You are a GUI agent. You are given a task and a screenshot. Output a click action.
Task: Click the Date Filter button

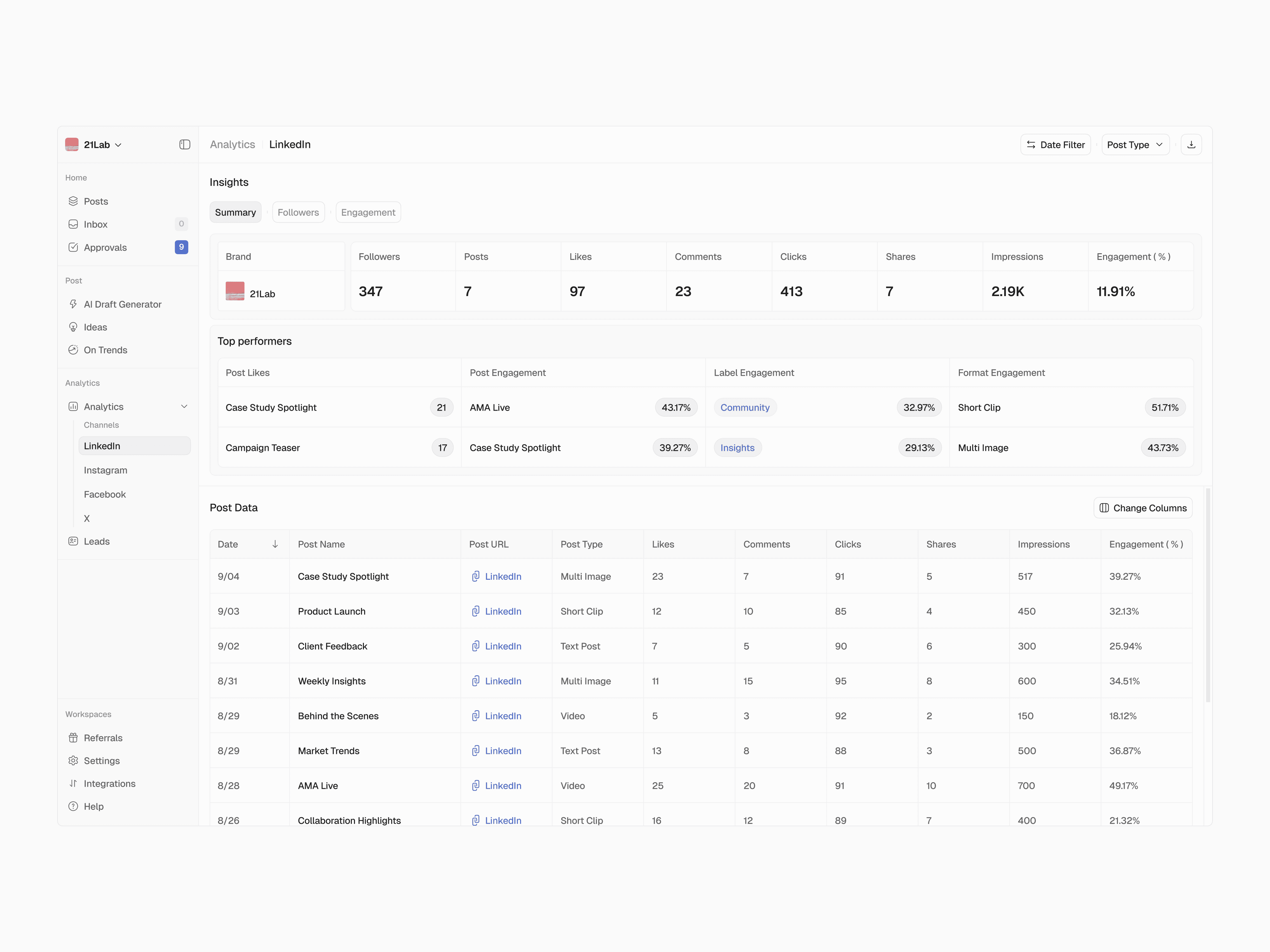(1055, 145)
